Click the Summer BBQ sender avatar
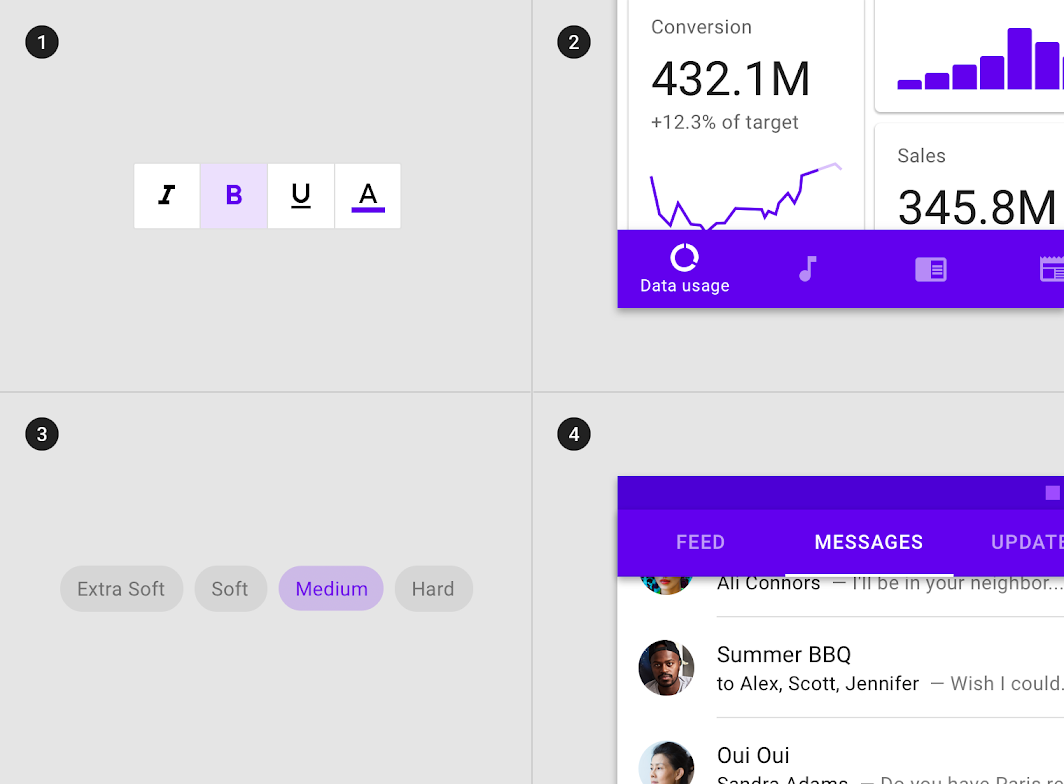The image size is (1064, 784). pyautogui.click(x=666, y=667)
